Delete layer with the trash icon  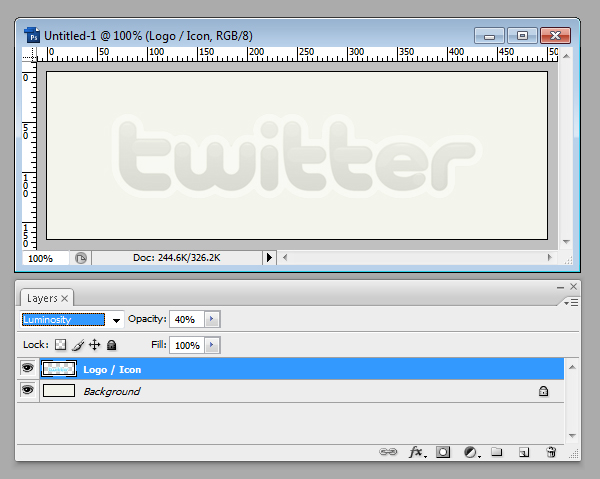point(551,452)
